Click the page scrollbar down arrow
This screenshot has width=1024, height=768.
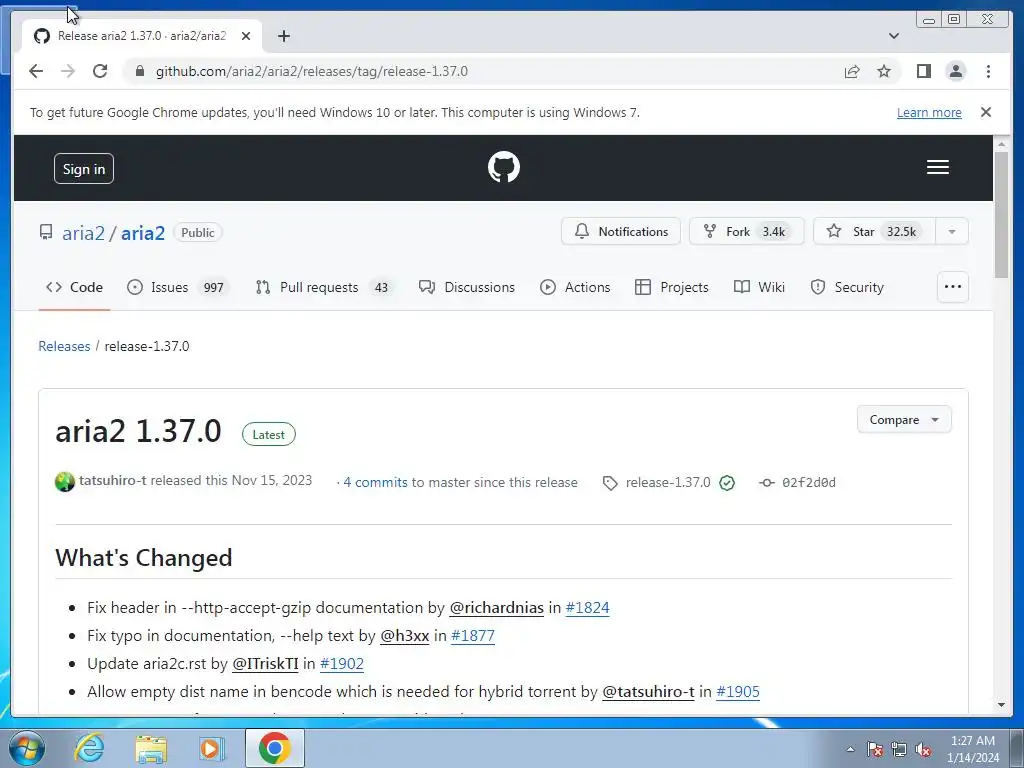pos(1001,705)
